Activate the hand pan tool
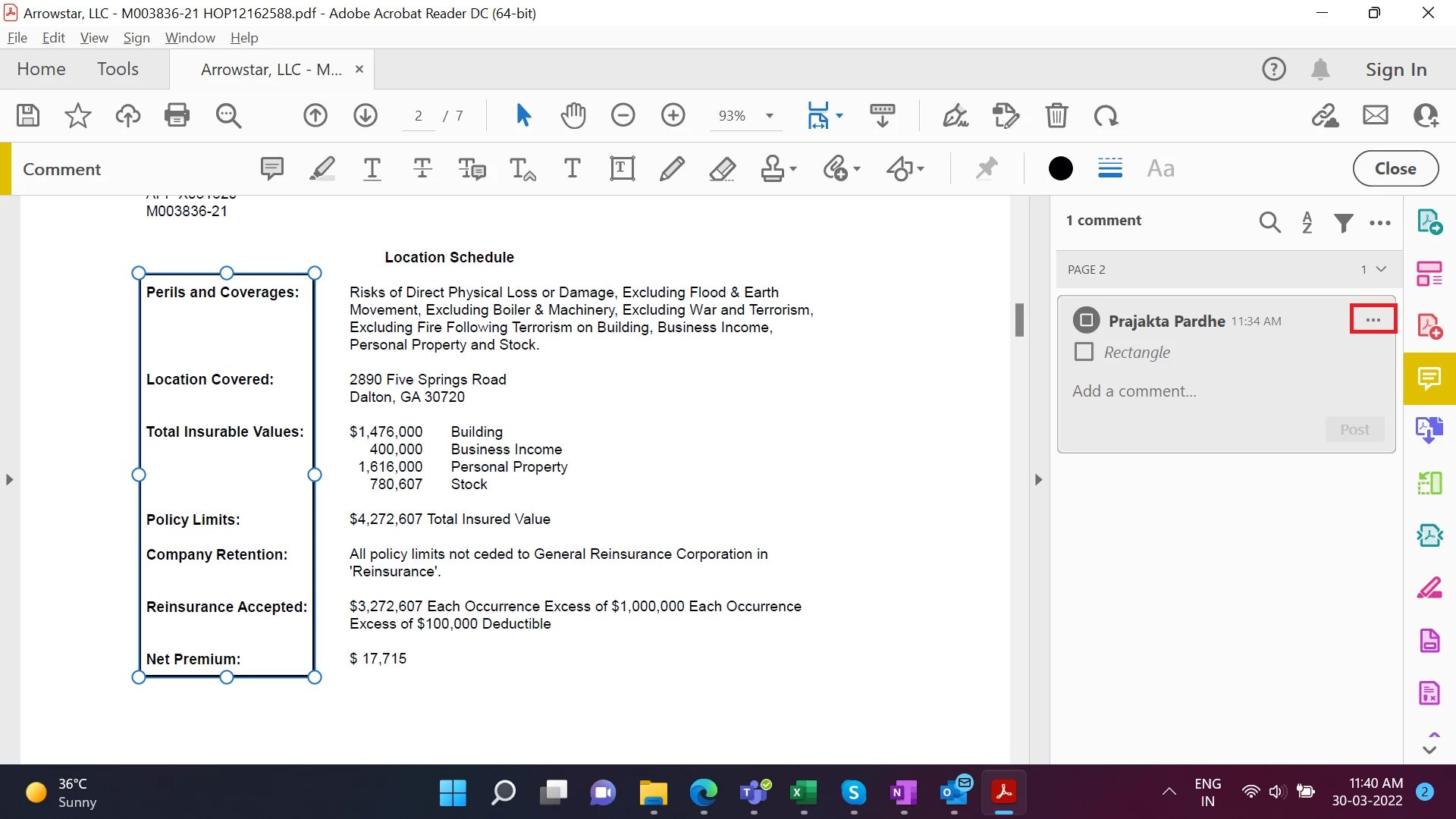The height and width of the screenshot is (819, 1456). point(573,115)
